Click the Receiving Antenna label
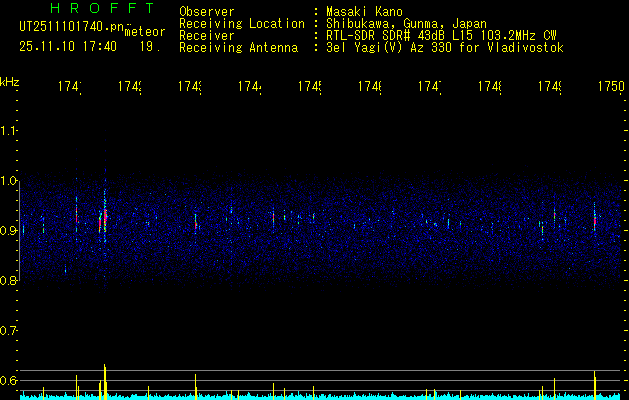The height and width of the screenshot is (400, 629). click(x=239, y=48)
